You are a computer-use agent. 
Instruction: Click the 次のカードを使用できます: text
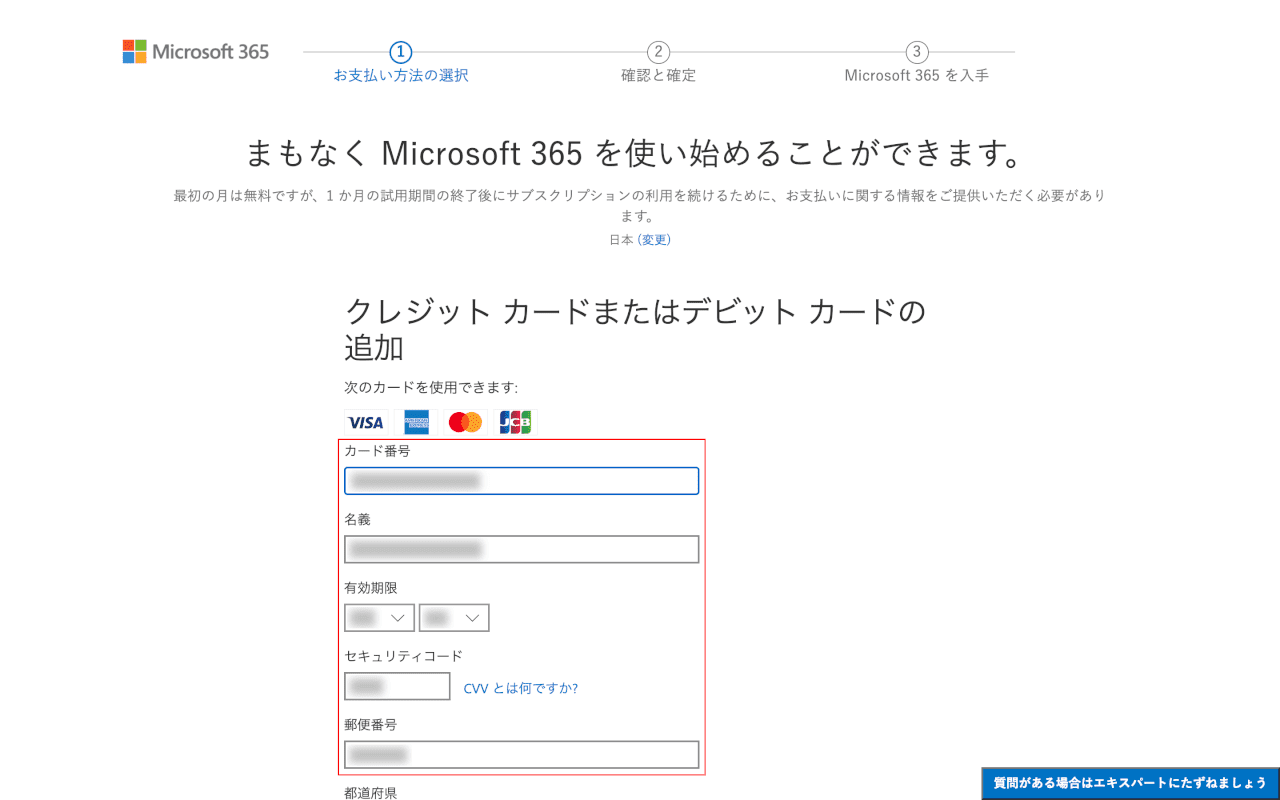(431, 388)
